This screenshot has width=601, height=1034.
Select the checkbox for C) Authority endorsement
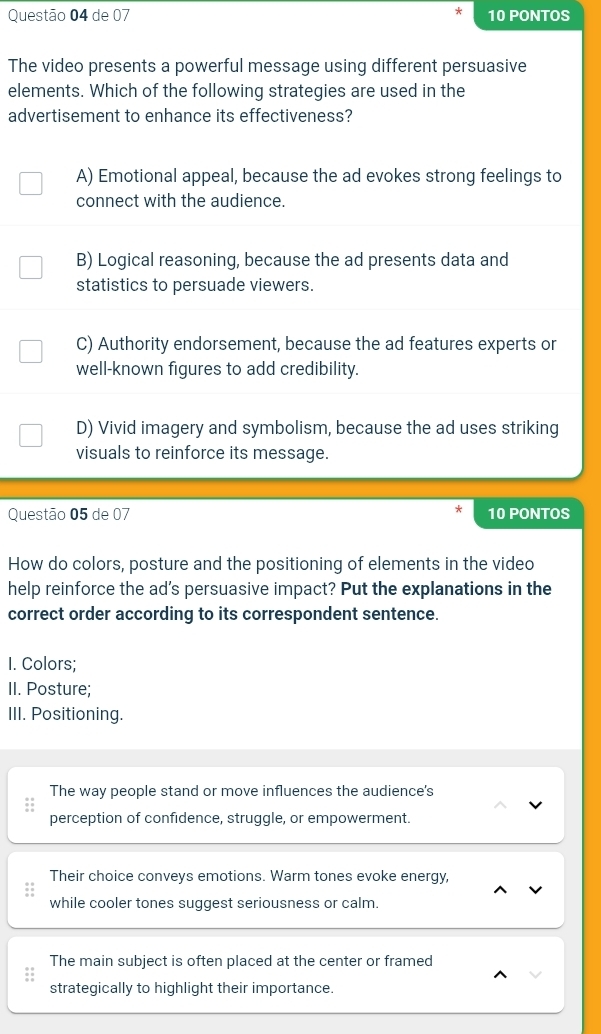(x=31, y=351)
